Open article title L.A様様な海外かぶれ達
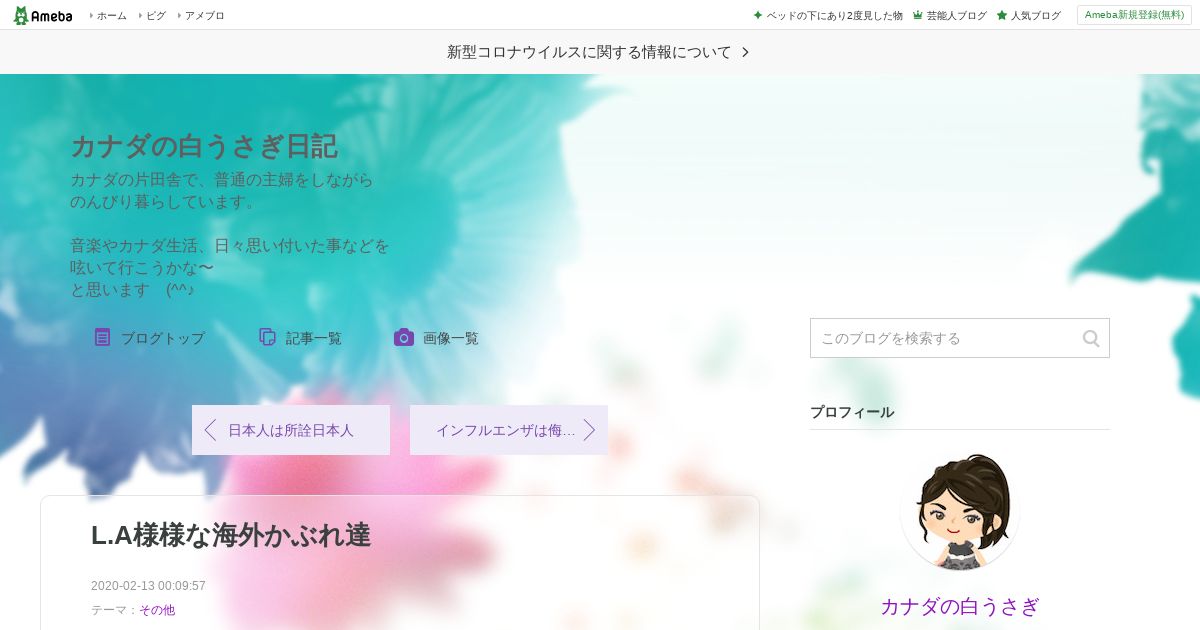 231,536
